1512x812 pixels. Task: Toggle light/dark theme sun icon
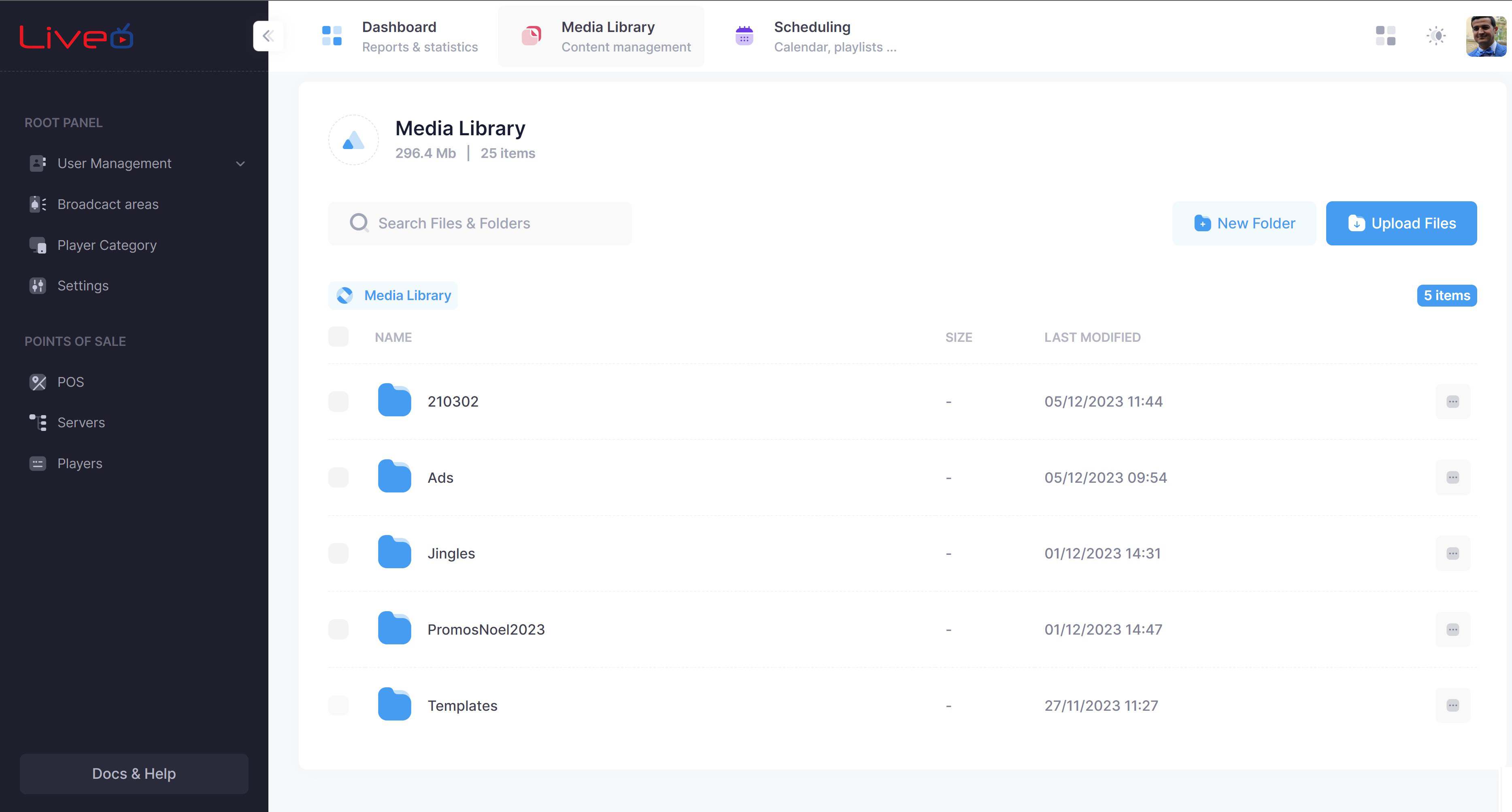(1436, 36)
